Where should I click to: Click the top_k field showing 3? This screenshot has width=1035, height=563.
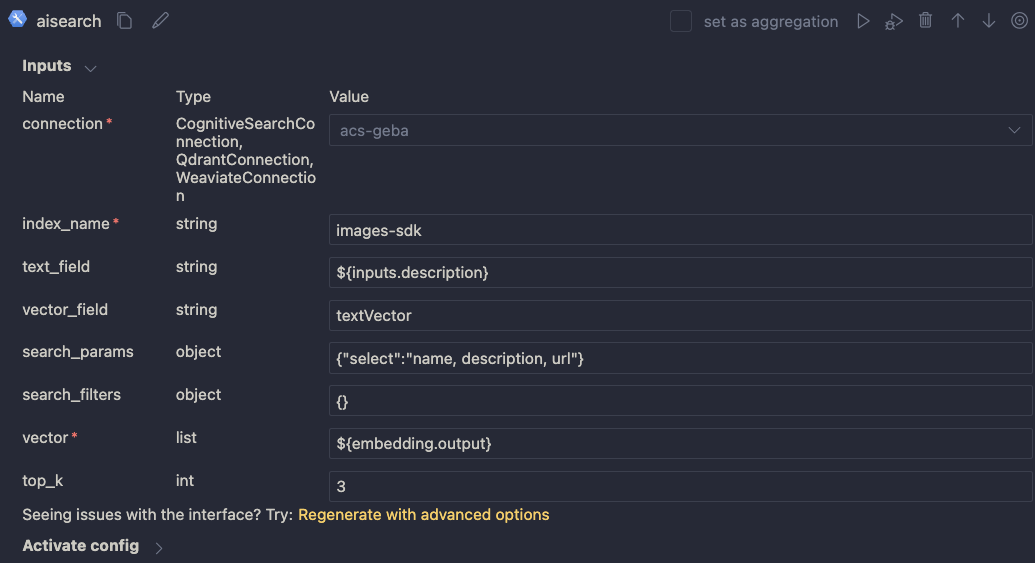click(680, 487)
